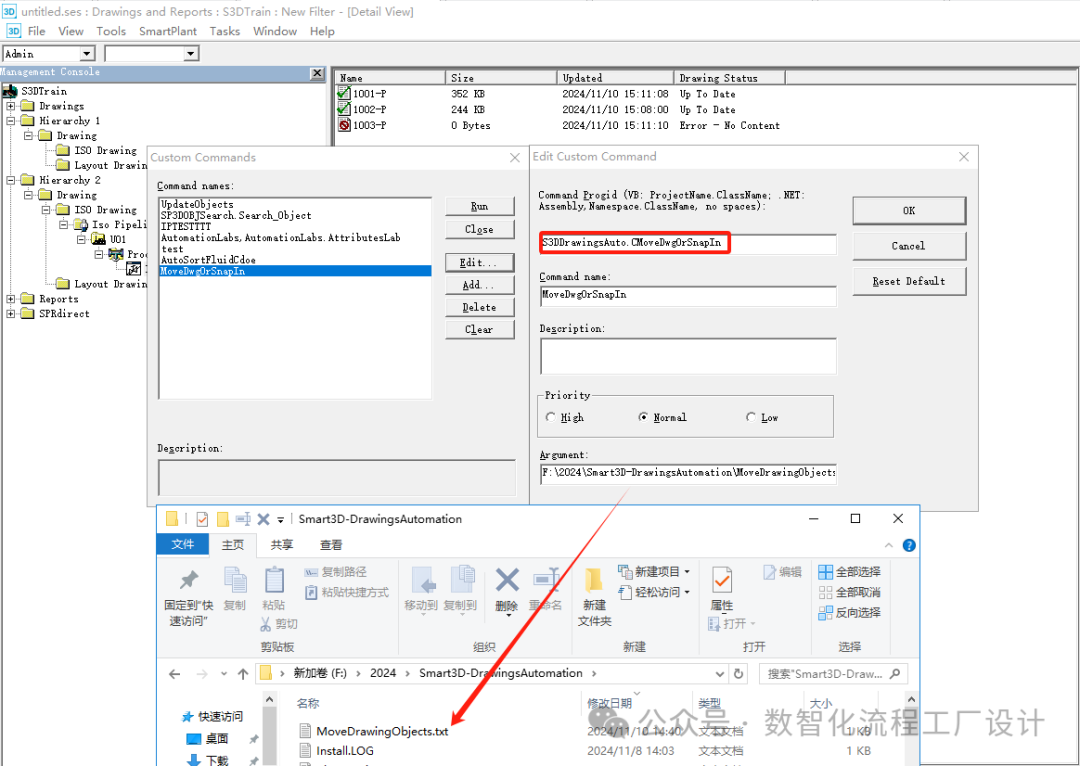The height and width of the screenshot is (766, 1080).
Task: Click the 1001-P drawing status icon
Action: tap(344, 93)
